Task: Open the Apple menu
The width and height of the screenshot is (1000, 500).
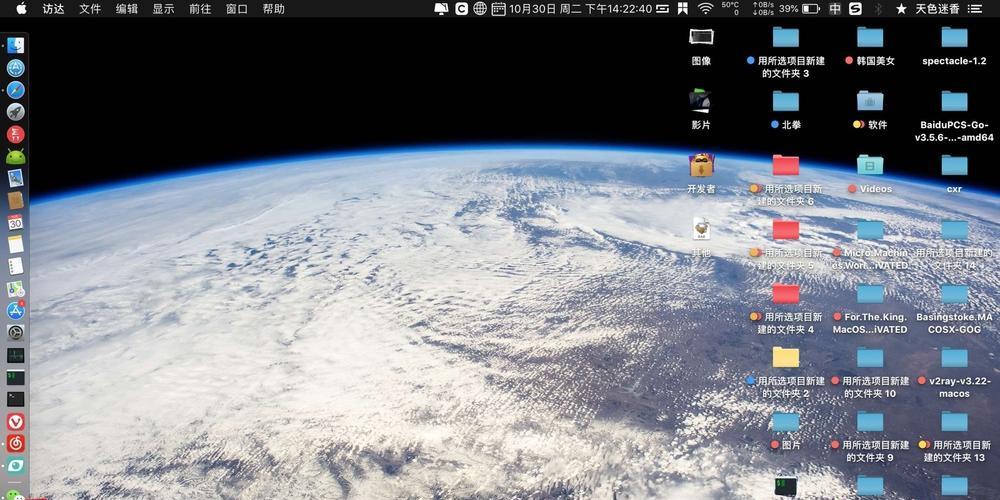Action: [22, 8]
